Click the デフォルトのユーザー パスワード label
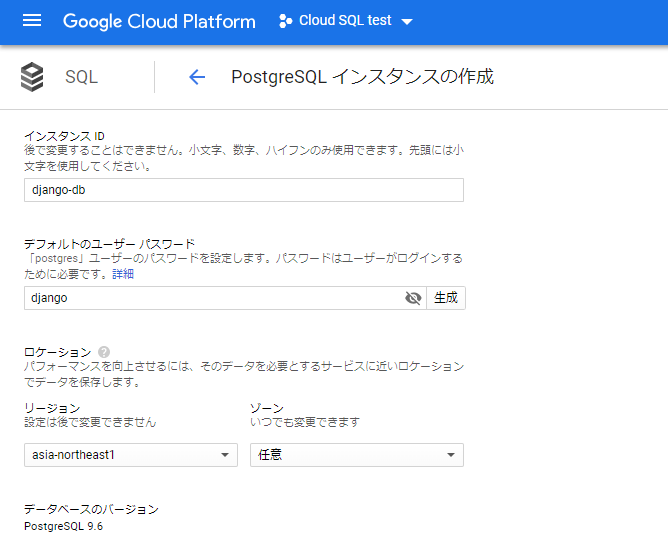This screenshot has height=542, width=668. 109,243
